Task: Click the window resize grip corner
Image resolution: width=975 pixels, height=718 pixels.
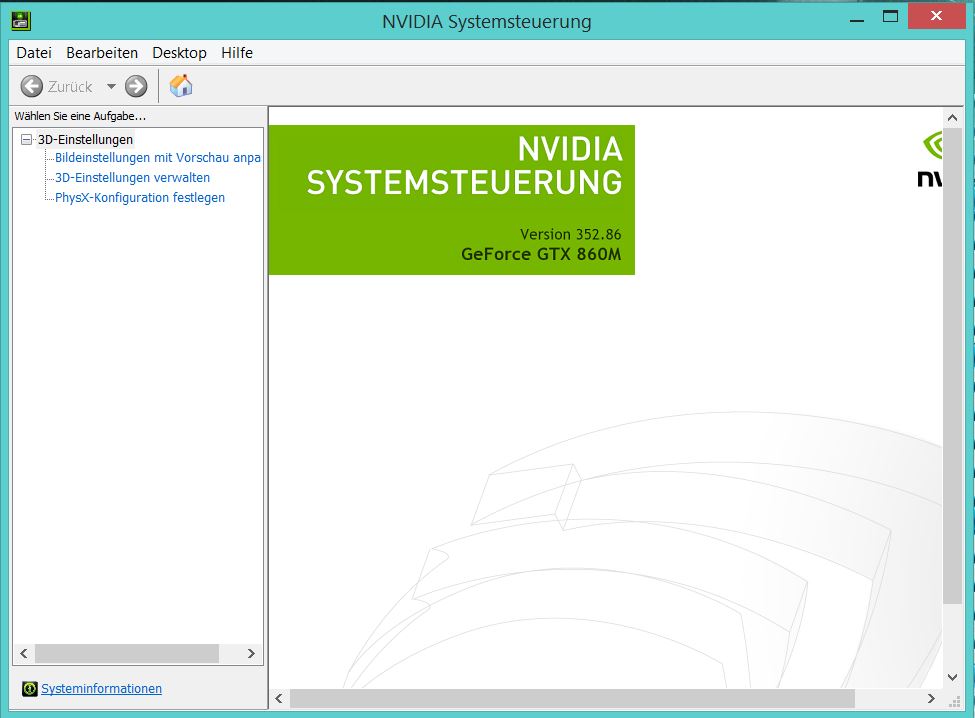Action: tap(954, 701)
